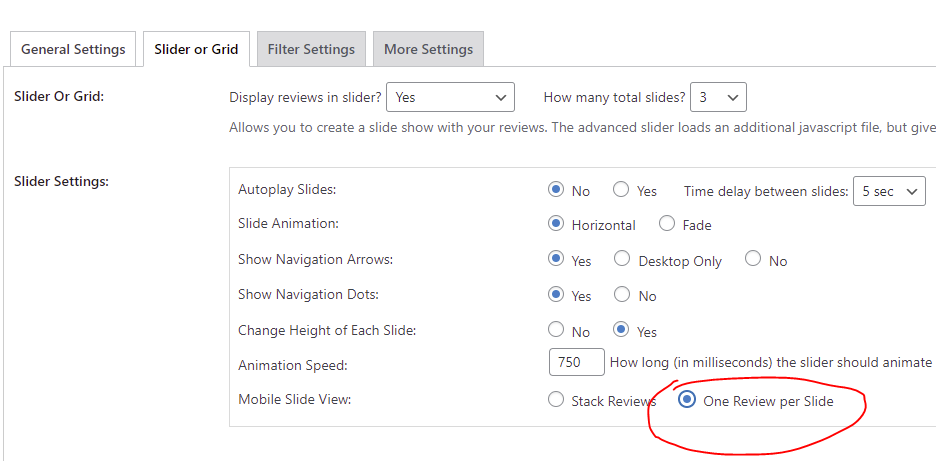Select Yes for Show Navigation Arrows
This screenshot has width=936, height=461.
[556, 259]
